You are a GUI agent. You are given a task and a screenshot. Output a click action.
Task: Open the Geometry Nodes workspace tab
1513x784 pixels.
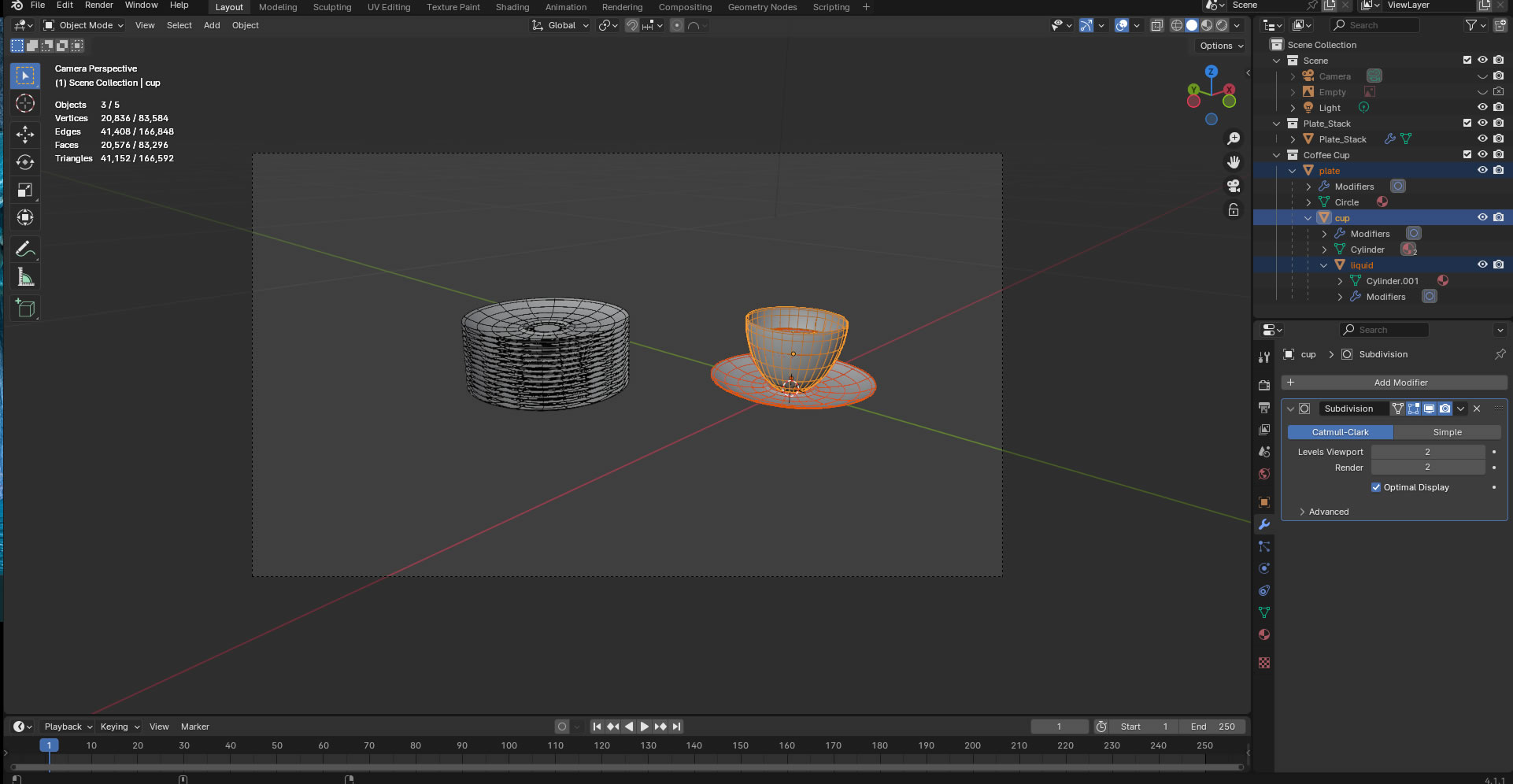pyautogui.click(x=762, y=7)
